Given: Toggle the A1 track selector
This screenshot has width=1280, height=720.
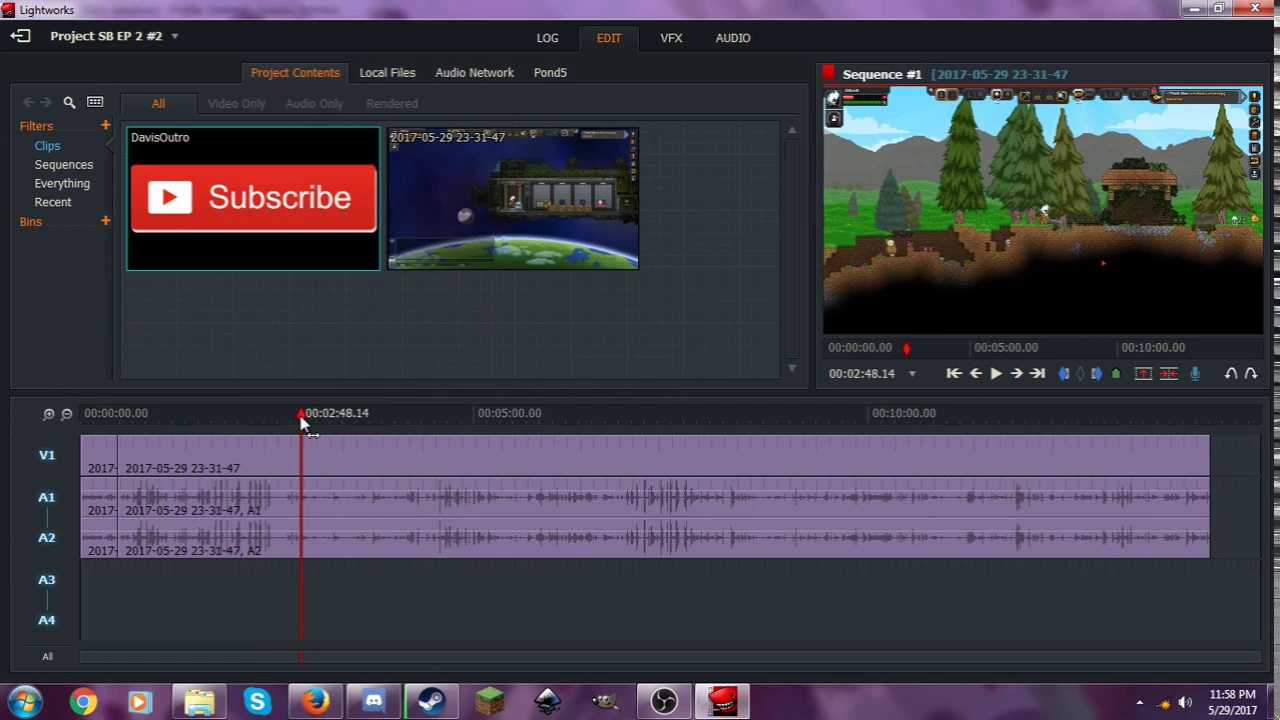Looking at the screenshot, I should pyautogui.click(x=47, y=497).
